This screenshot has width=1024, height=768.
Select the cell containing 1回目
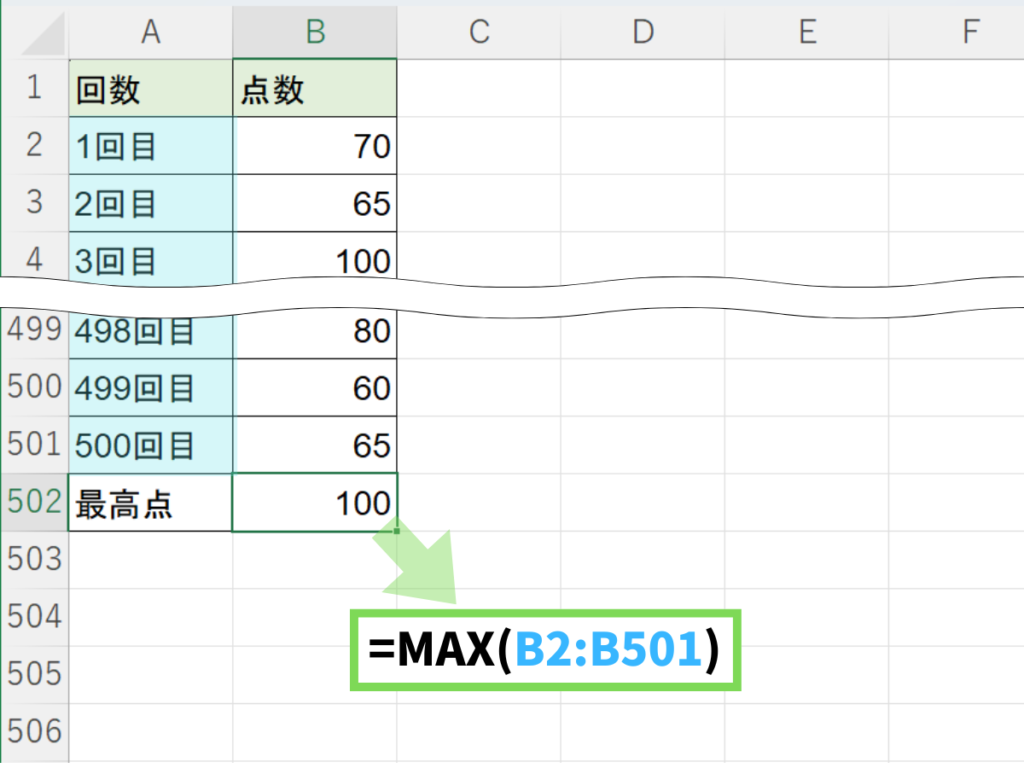150,147
